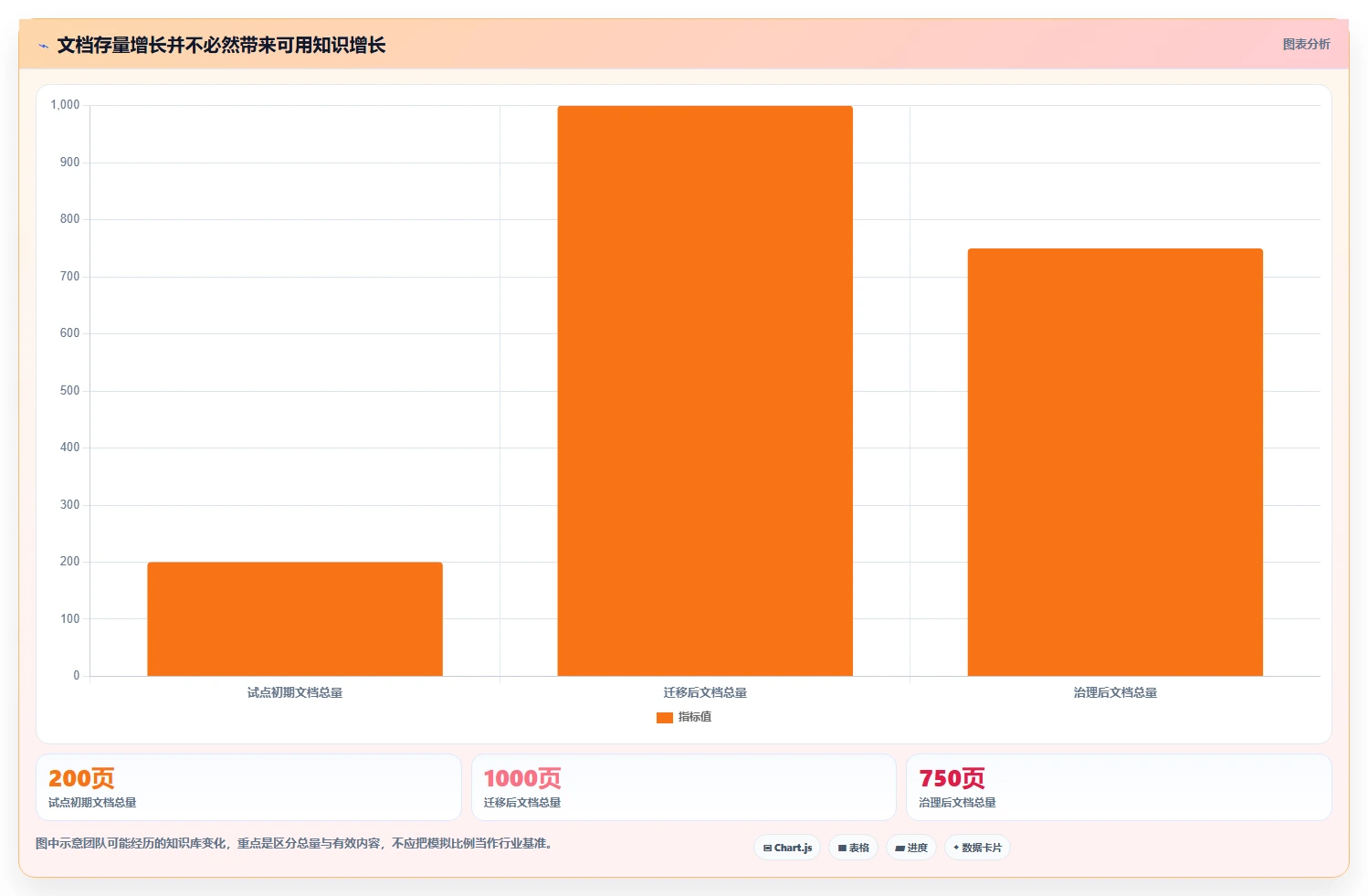Screen dimensions: 1368x896
Task: Click the chart title 文档存量增长并不必然带来可用知识增长
Action: click(221, 46)
